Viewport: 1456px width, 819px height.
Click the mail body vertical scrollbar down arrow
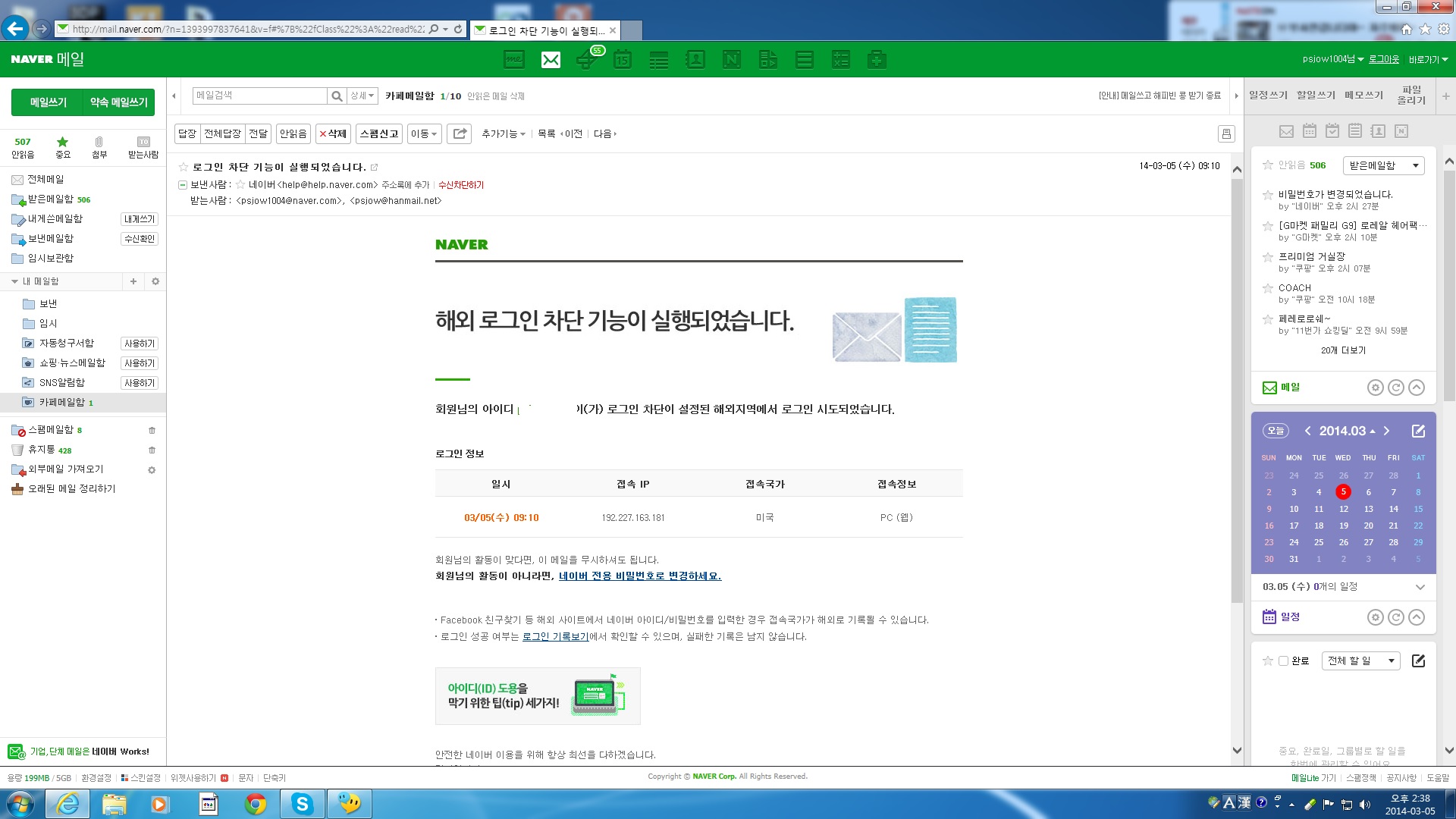click(x=1237, y=751)
